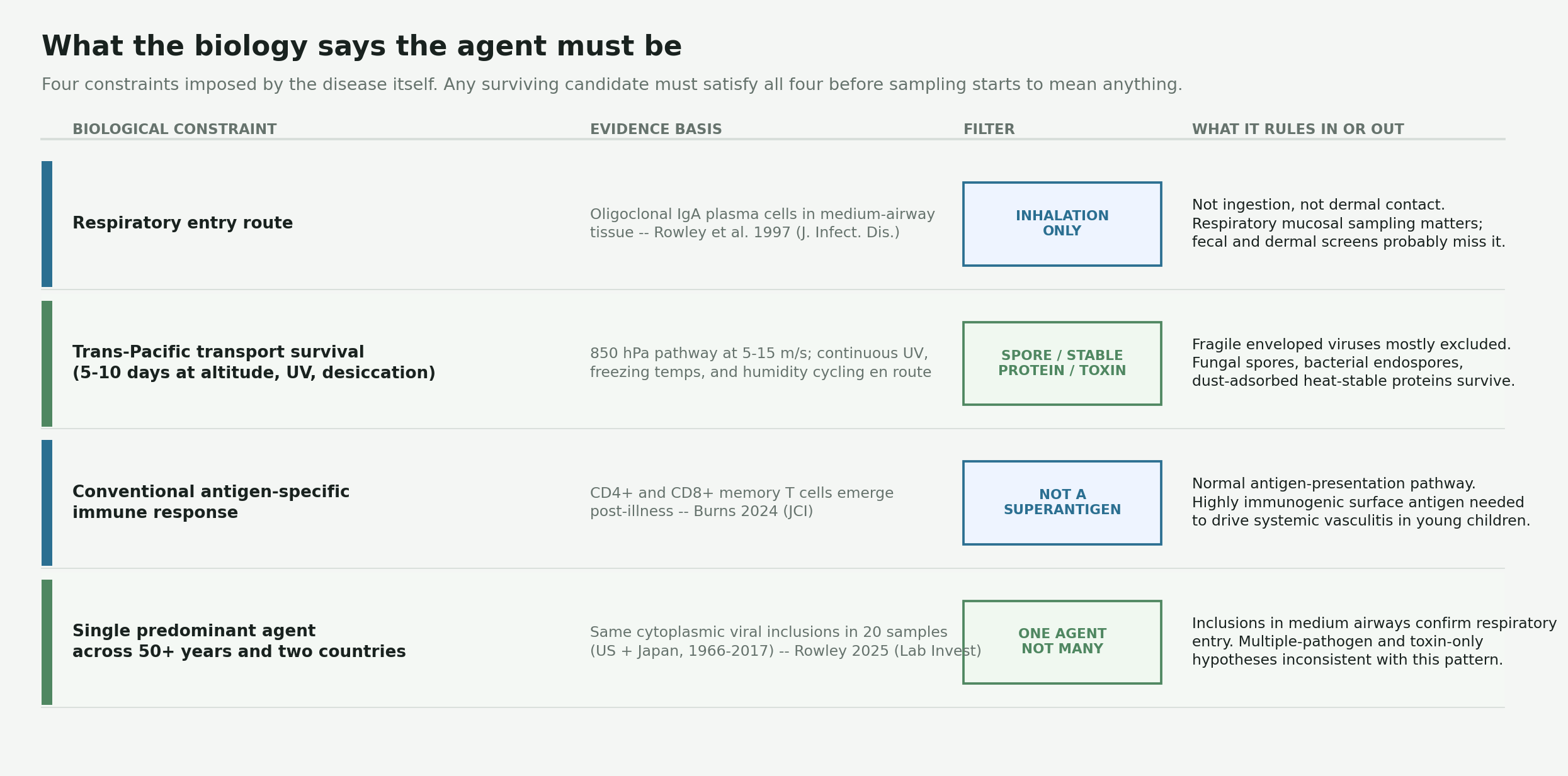
Task: Open the Burns 2024 (JCI) evidence text
Action: pyautogui.click(x=741, y=502)
